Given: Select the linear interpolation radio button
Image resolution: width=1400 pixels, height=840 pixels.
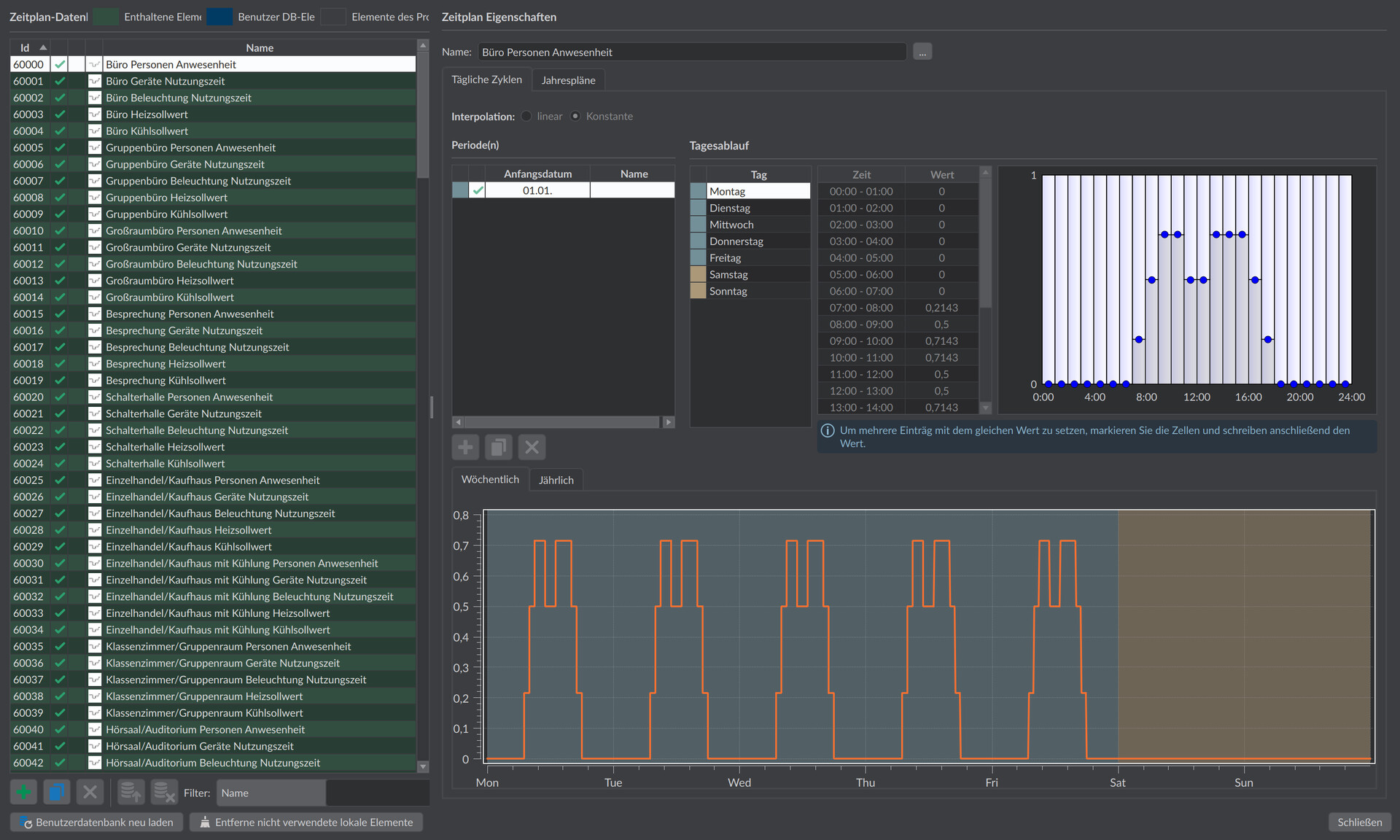Looking at the screenshot, I should pos(526,116).
